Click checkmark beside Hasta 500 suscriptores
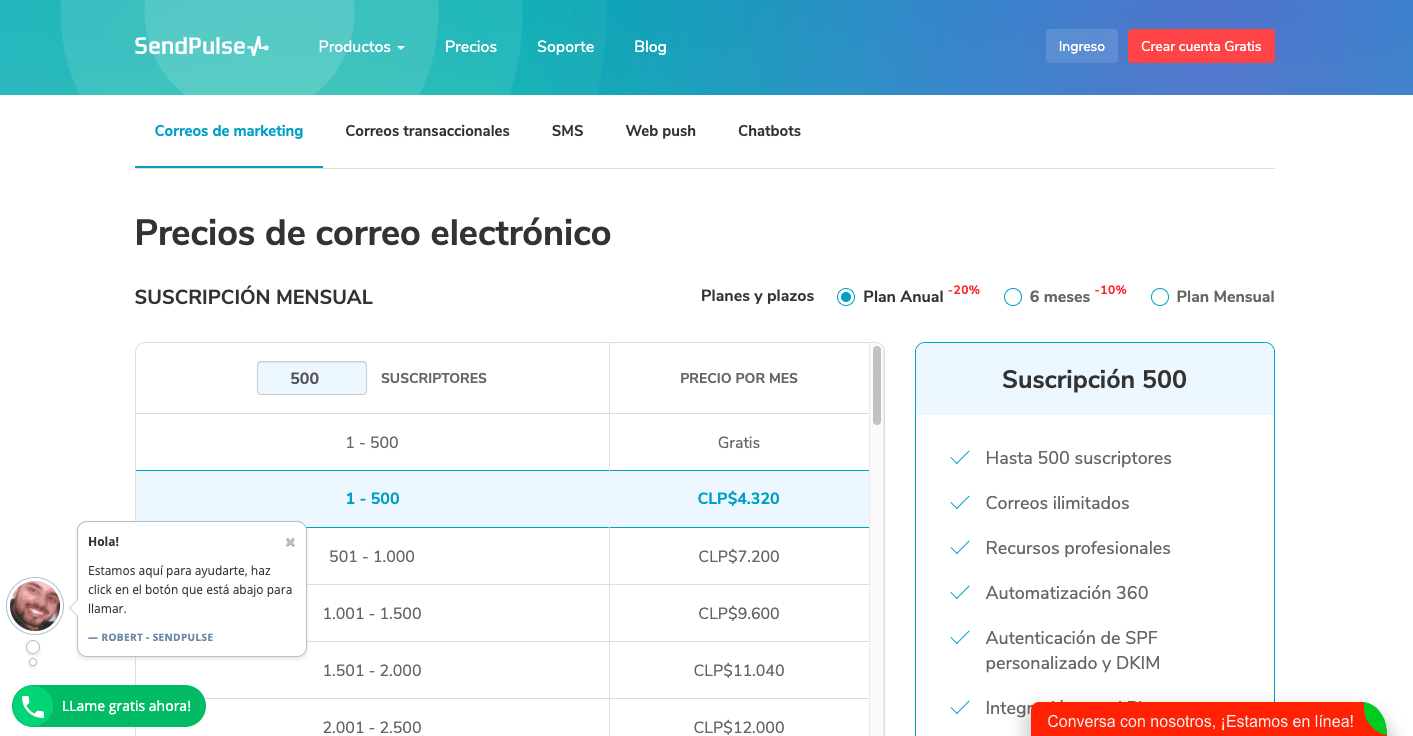This screenshot has height=736, width=1413. click(960, 458)
